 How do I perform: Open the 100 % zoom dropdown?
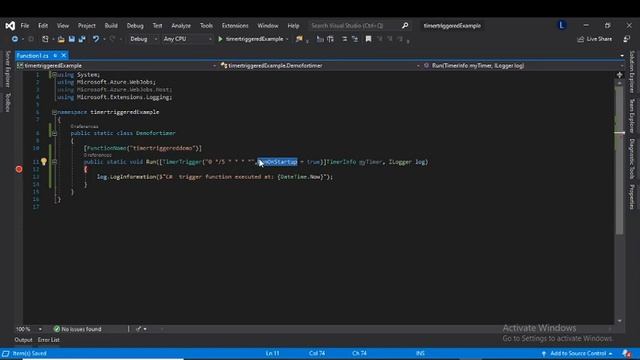(x=40, y=329)
